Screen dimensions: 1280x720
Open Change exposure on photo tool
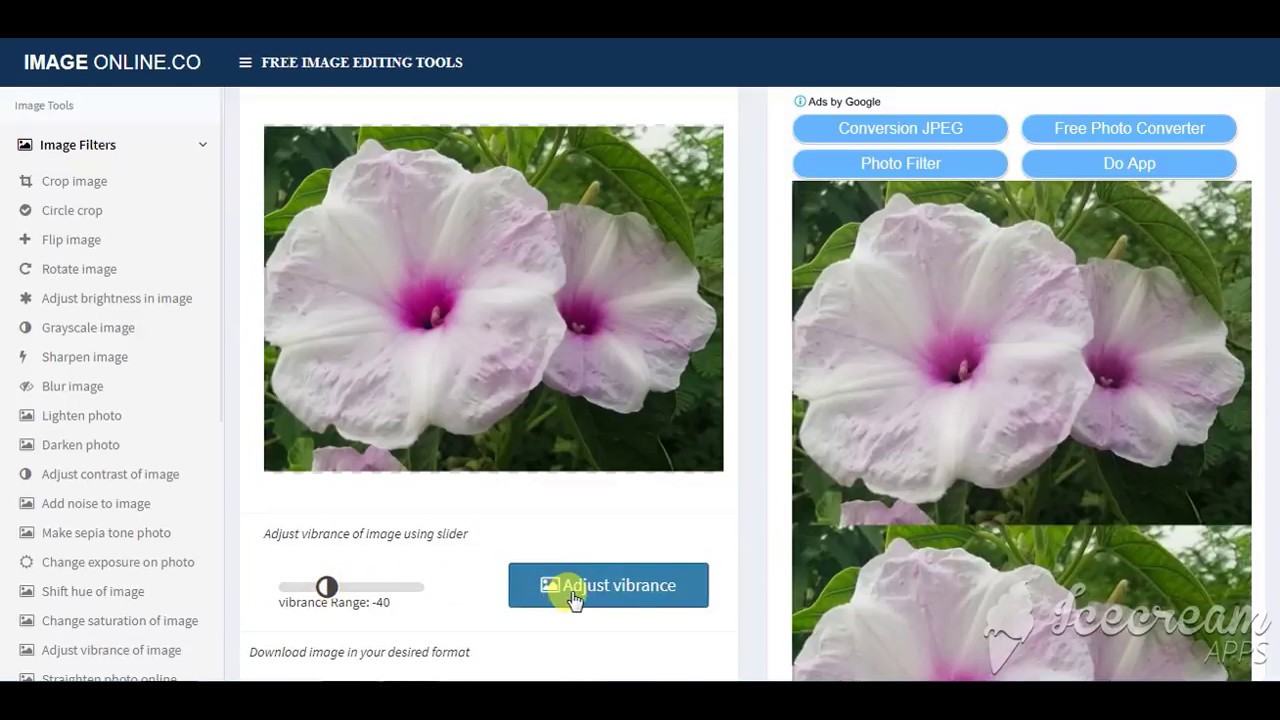[118, 562]
